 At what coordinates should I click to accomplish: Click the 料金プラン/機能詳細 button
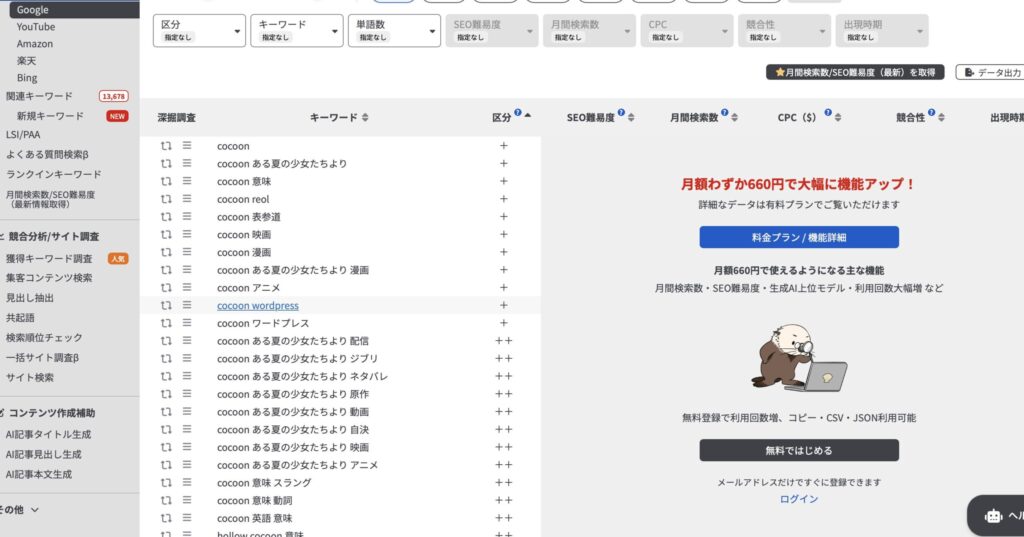point(799,237)
